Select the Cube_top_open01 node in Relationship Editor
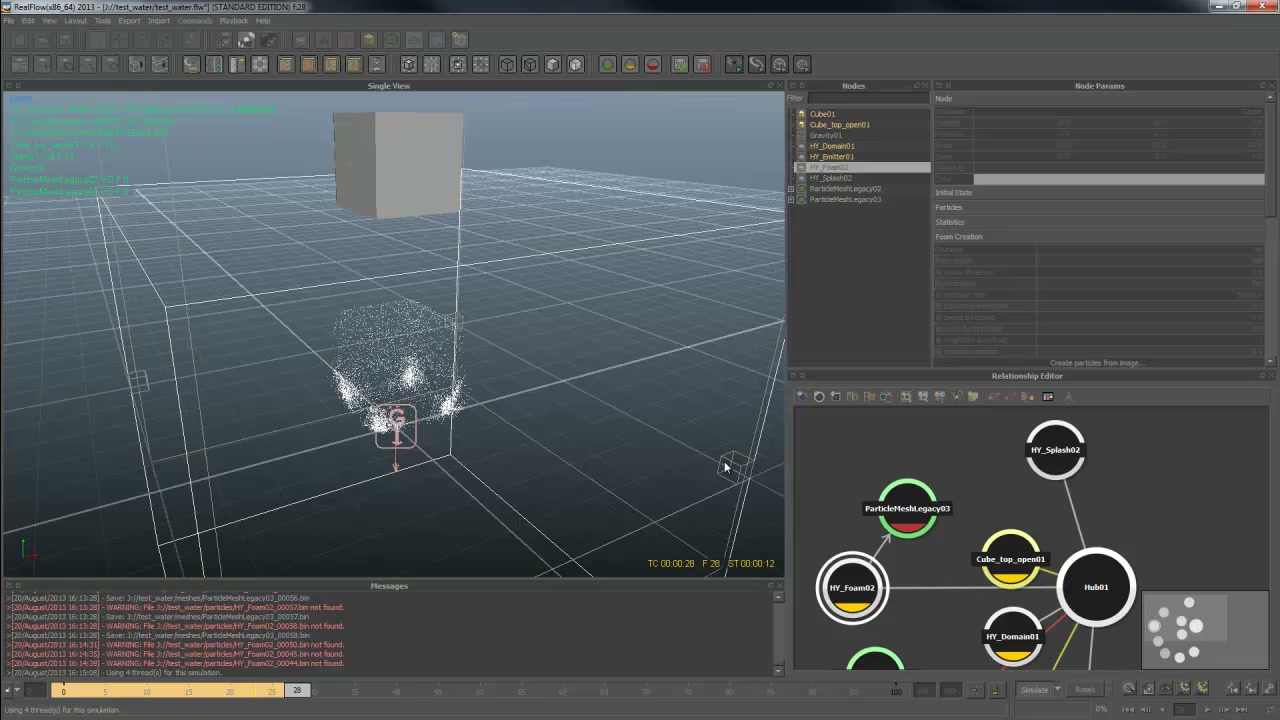The image size is (1280, 720). (1010, 559)
